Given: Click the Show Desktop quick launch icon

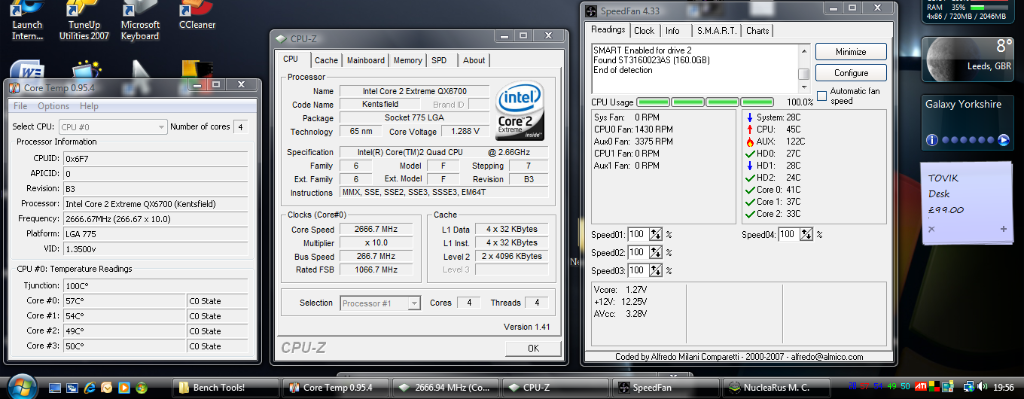Looking at the screenshot, I should click(55, 387).
